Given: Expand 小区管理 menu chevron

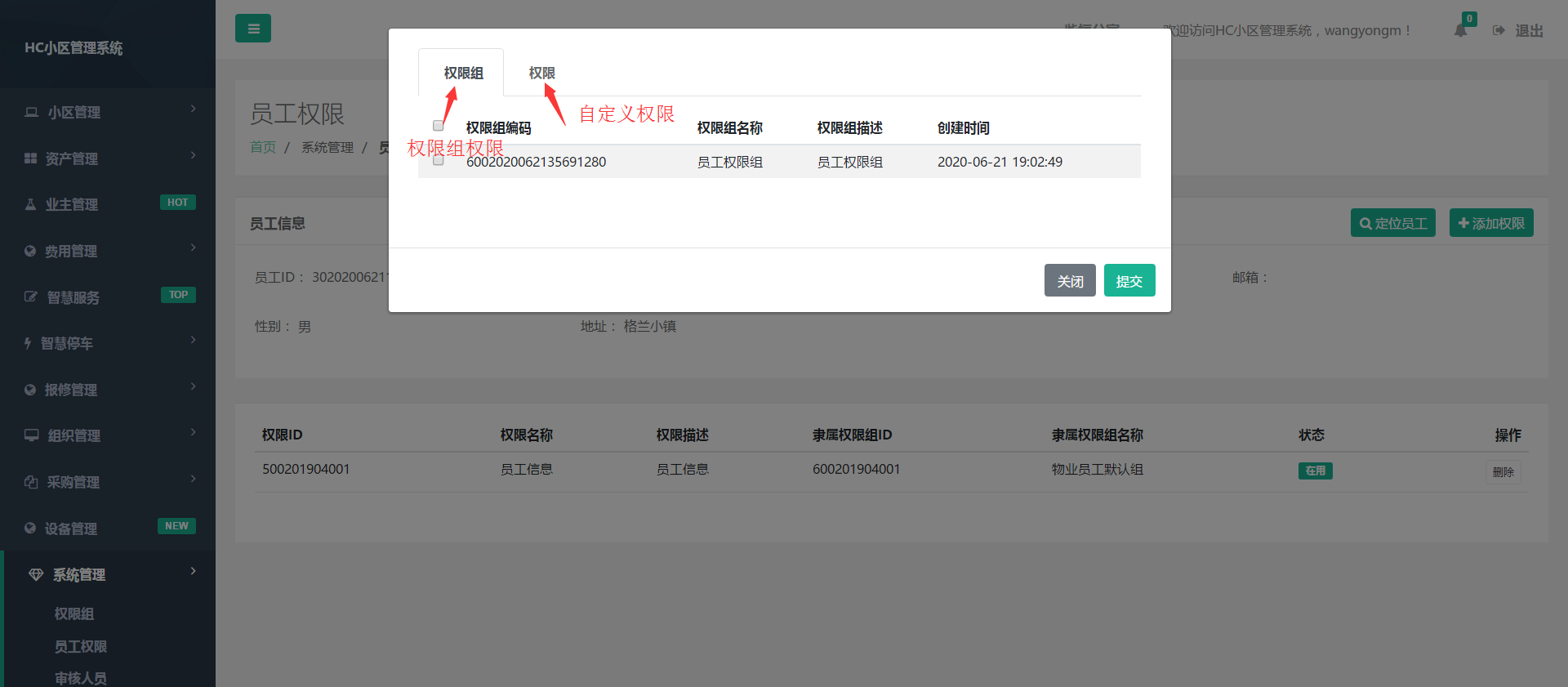Looking at the screenshot, I should pos(193,109).
